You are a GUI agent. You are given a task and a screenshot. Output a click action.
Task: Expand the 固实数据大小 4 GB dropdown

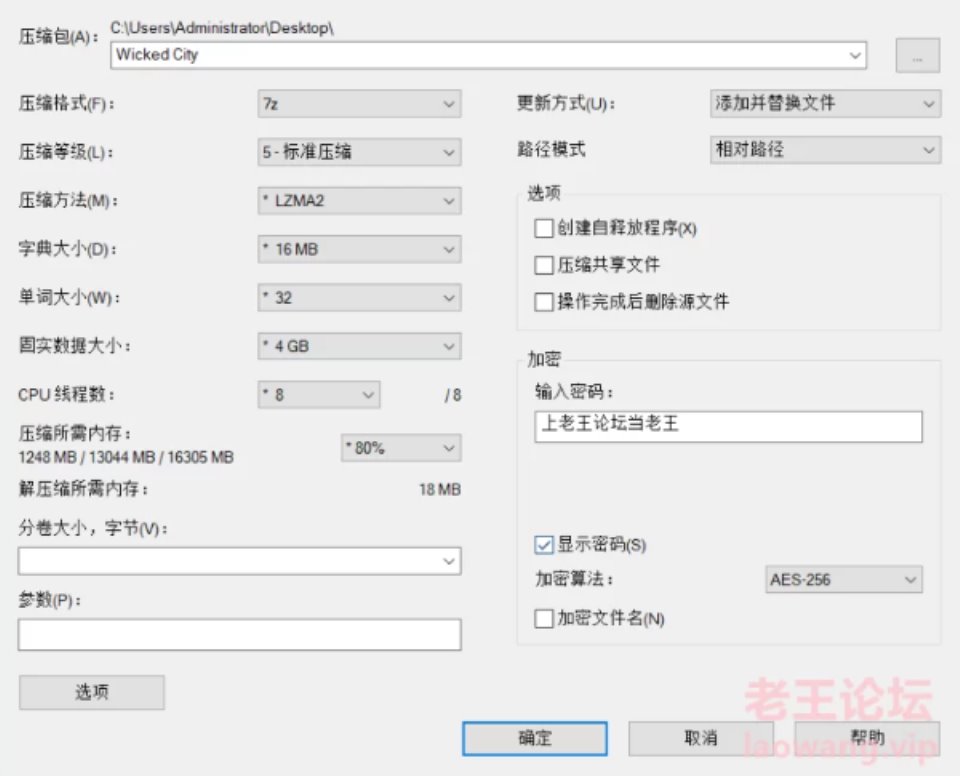click(x=359, y=347)
